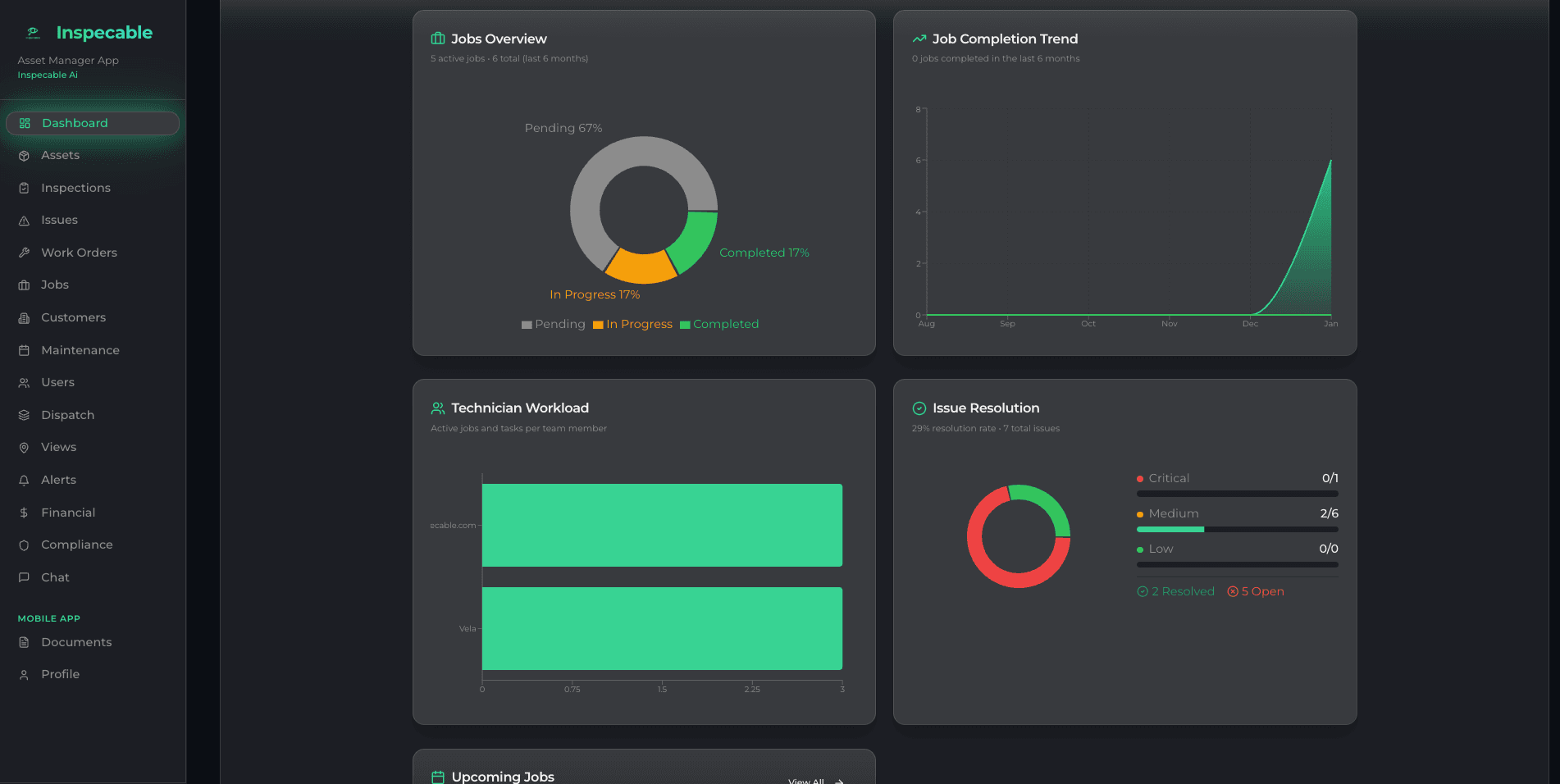Image resolution: width=1560 pixels, height=784 pixels.
Task: Click the Job Completion Trend icon
Action: coord(919,39)
